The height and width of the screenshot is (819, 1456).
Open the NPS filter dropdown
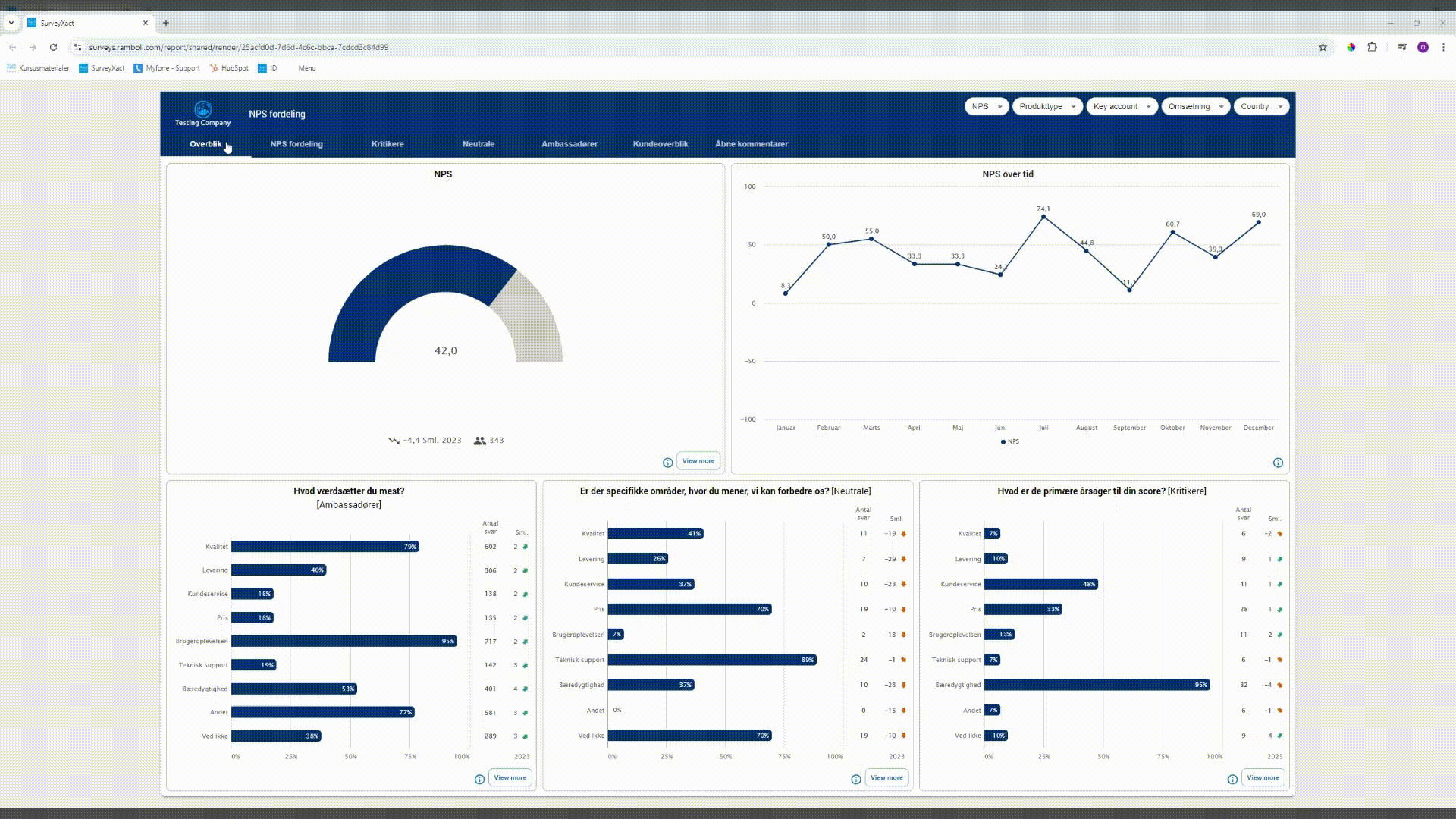(986, 107)
